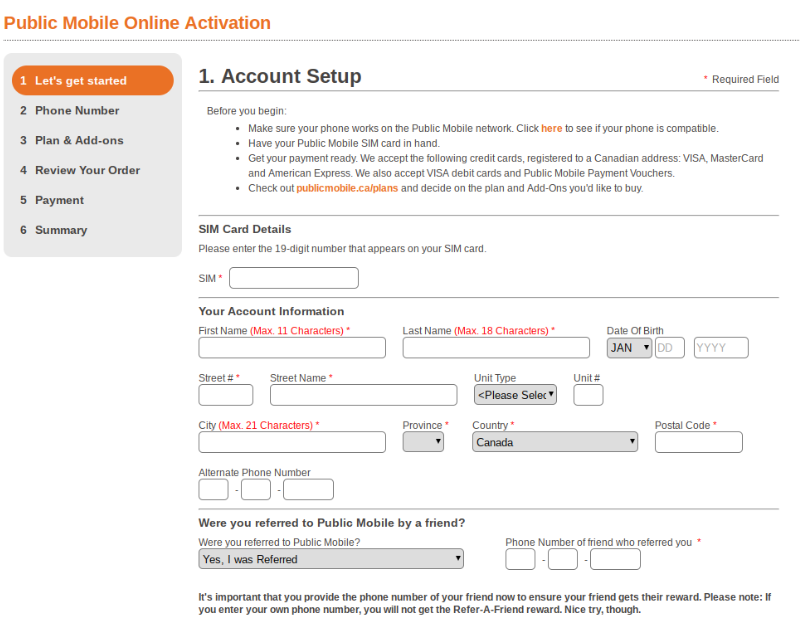Focus the SIM number input field
Viewport: 803px width, 636px height.
click(x=294, y=278)
